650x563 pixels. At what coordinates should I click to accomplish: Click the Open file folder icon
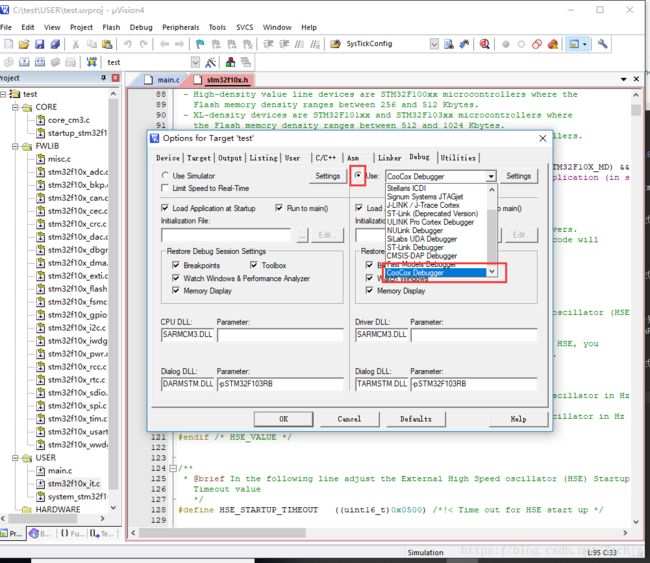pyautogui.click(x=24, y=44)
